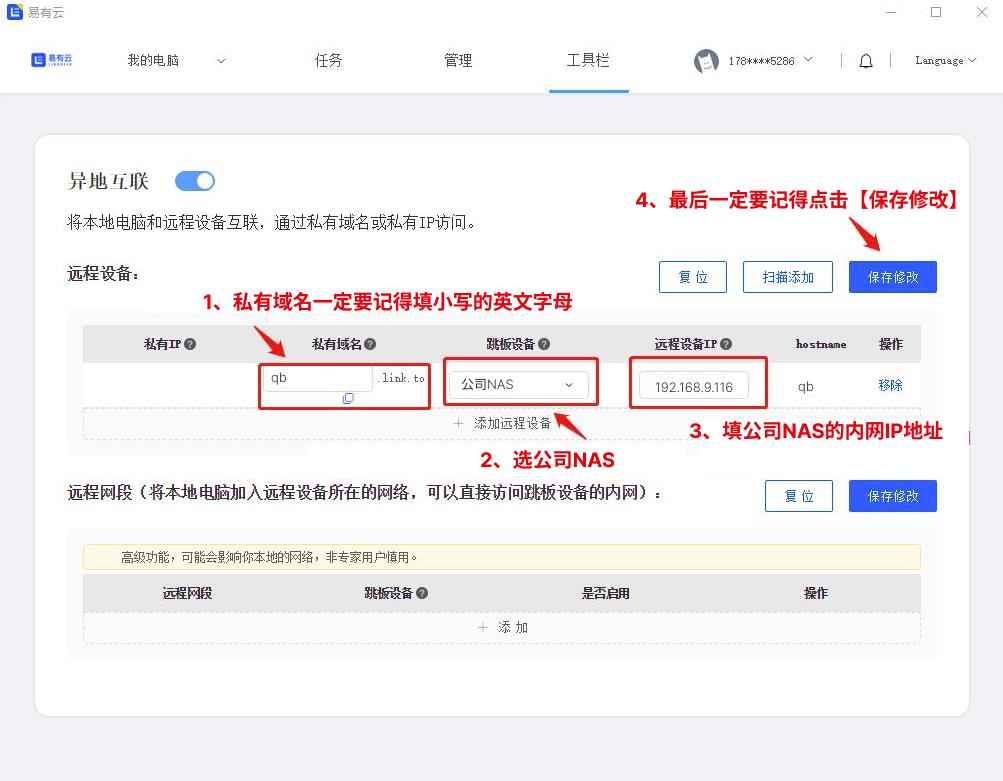Viewport: 1003px width, 781px height.
Task: Click help icon next to 私有IP header
Action: click(190, 344)
